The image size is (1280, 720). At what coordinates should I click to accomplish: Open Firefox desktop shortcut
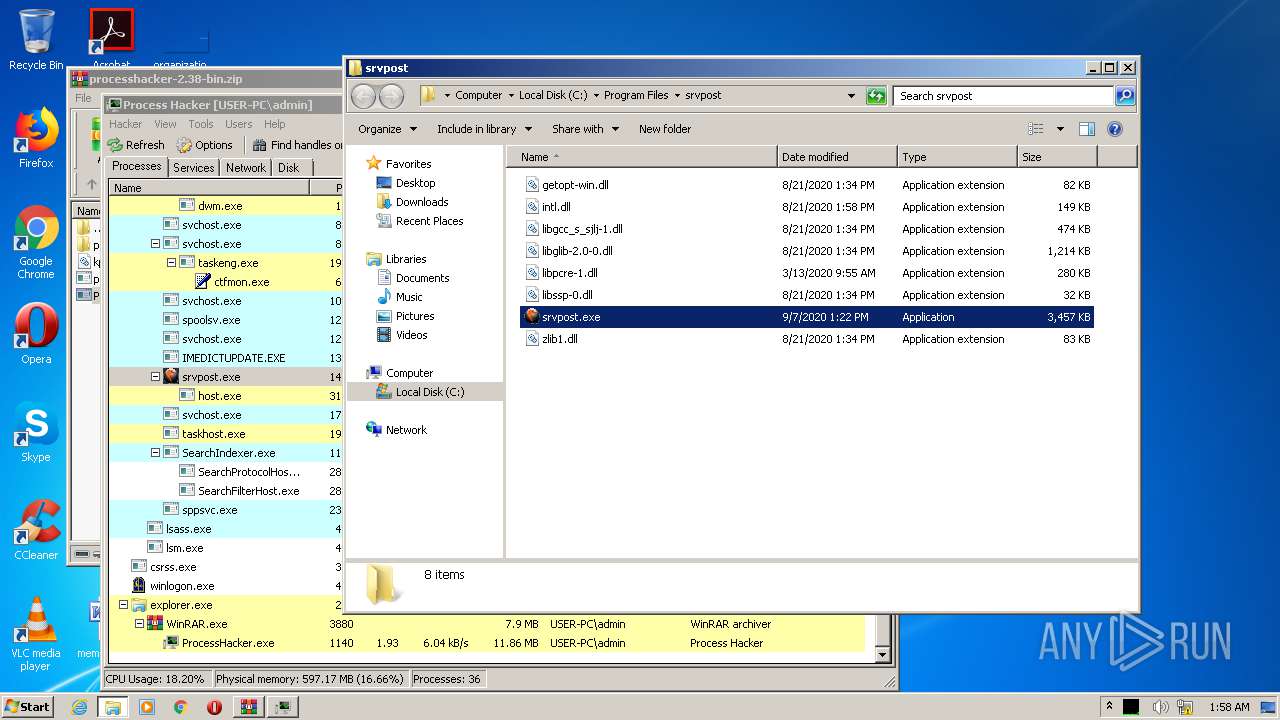pyautogui.click(x=36, y=139)
